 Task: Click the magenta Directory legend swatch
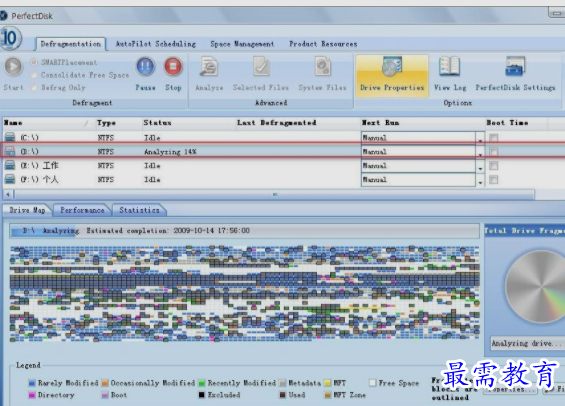pyautogui.click(x=32, y=395)
